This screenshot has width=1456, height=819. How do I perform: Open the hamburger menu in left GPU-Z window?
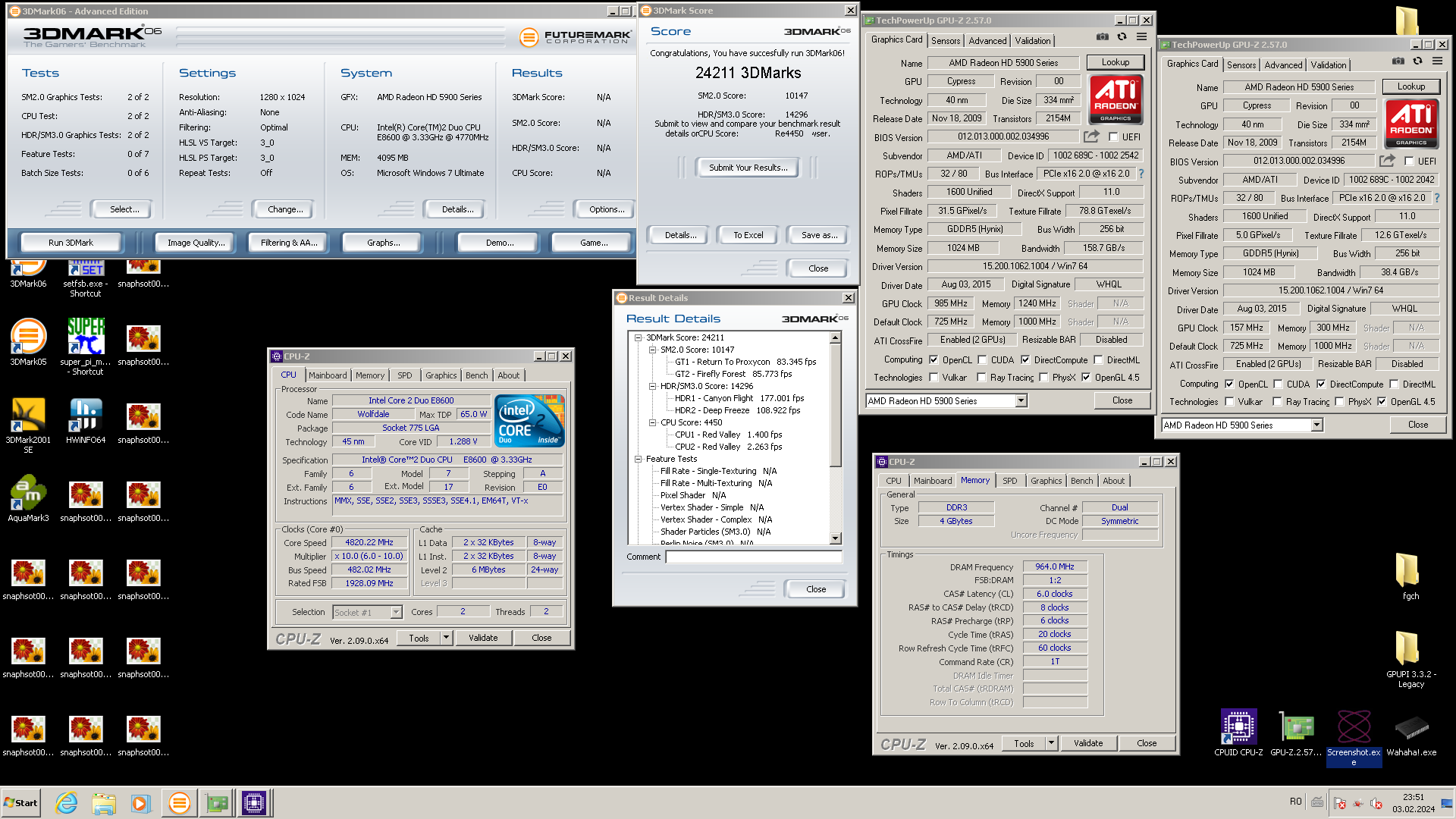point(1141,37)
